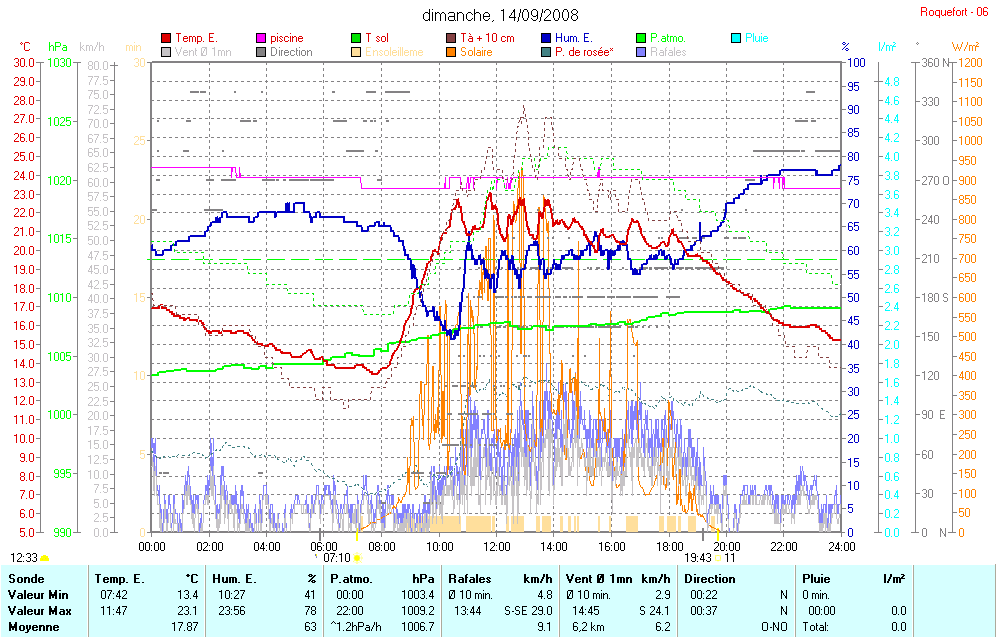Click the Sonde header in the table
The width and height of the screenshot is (996, 637).
(x=26, y=579)
